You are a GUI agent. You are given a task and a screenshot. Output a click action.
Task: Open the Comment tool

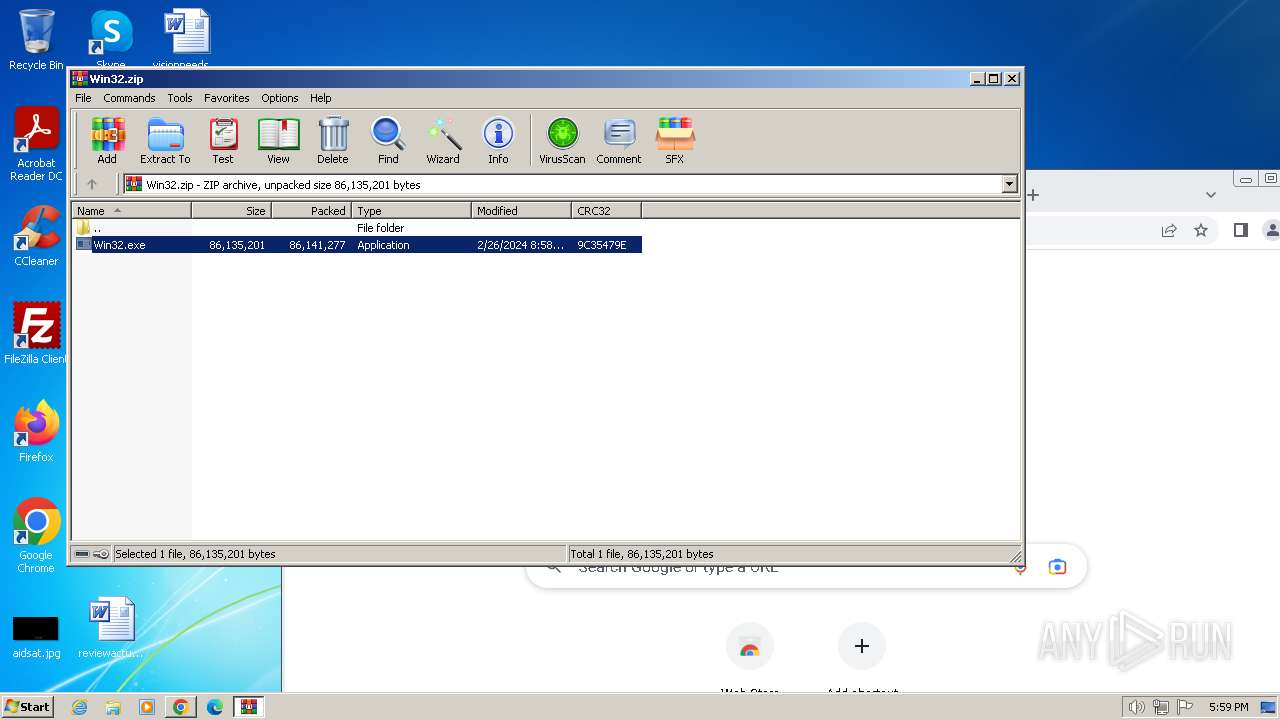coord(619,140)
